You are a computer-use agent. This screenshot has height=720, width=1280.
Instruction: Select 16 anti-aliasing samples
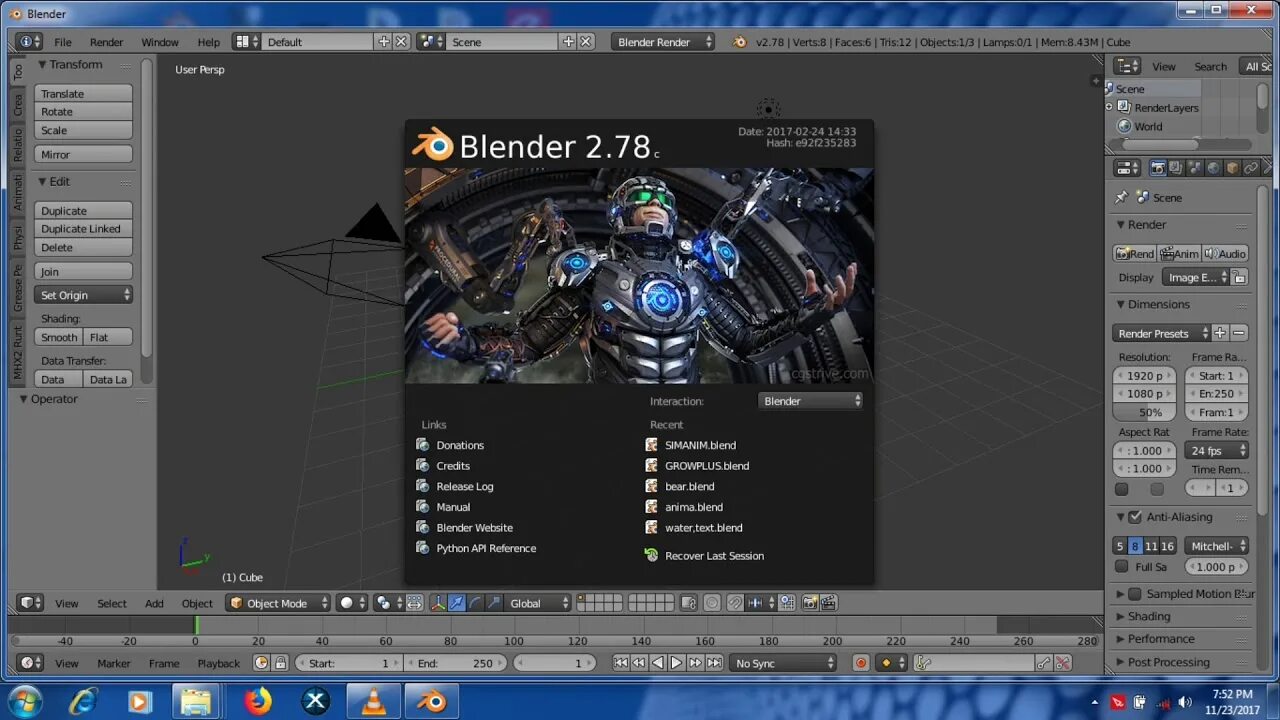tap(1167, 546)
